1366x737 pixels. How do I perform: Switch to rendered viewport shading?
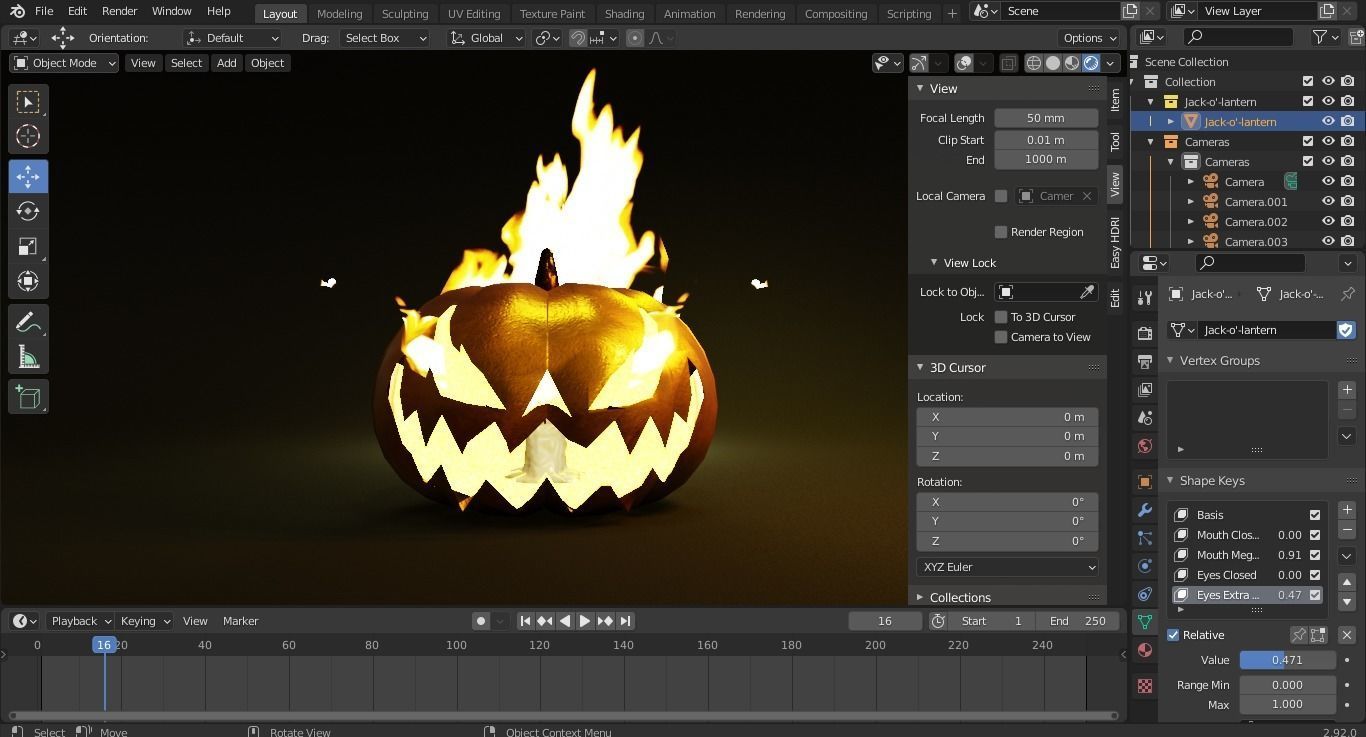point(1091,63)
